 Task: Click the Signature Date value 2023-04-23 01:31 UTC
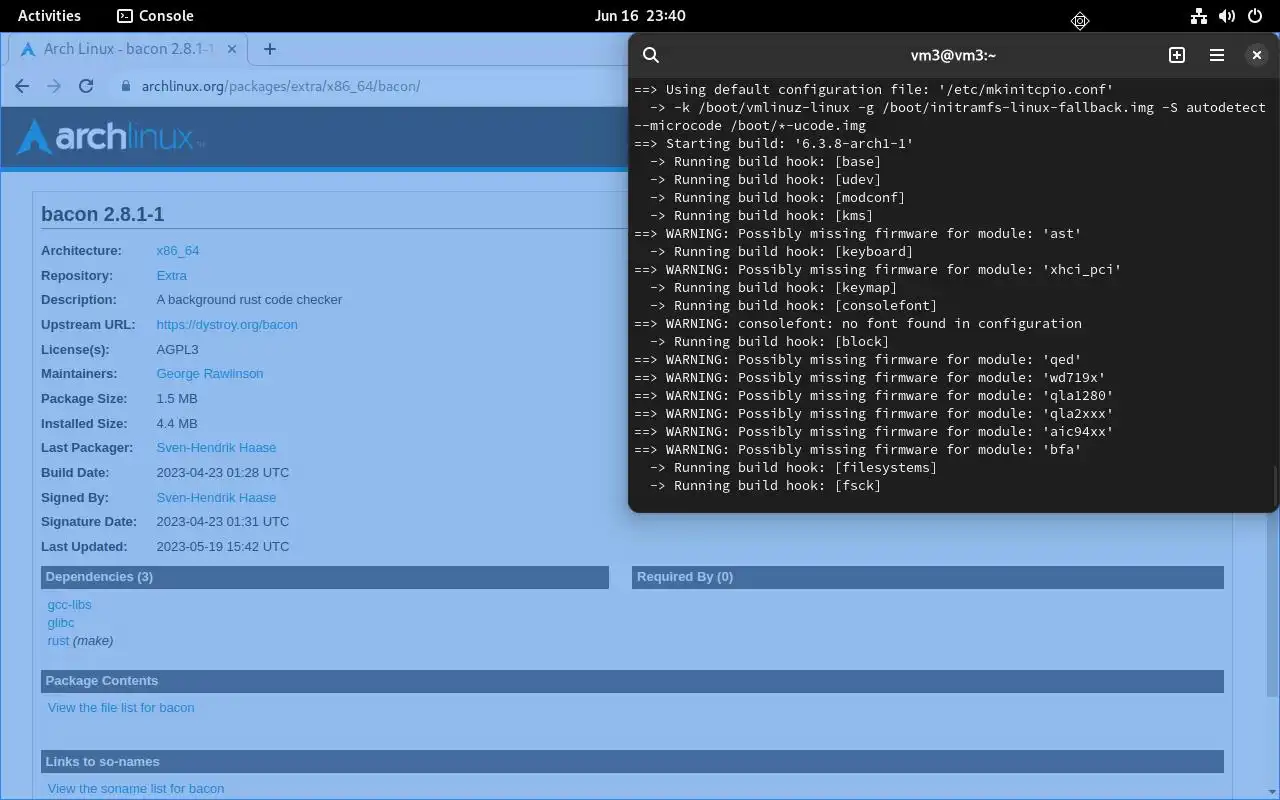click(223, 521)
